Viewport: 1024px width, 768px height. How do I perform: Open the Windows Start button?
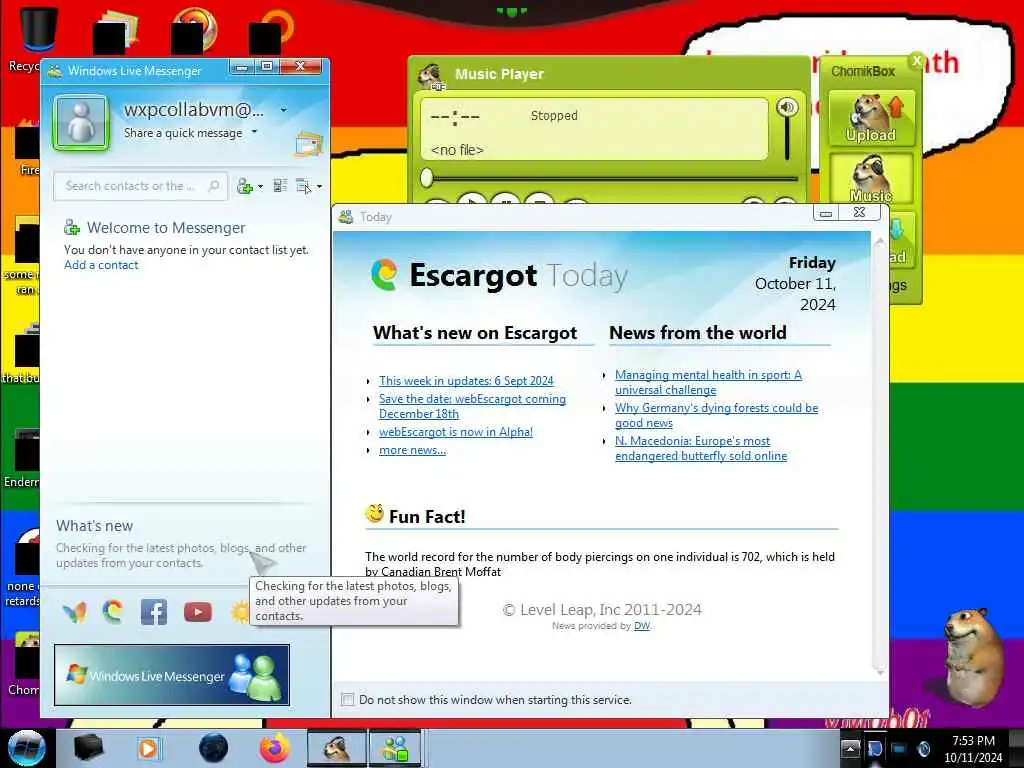click(27, 748)
